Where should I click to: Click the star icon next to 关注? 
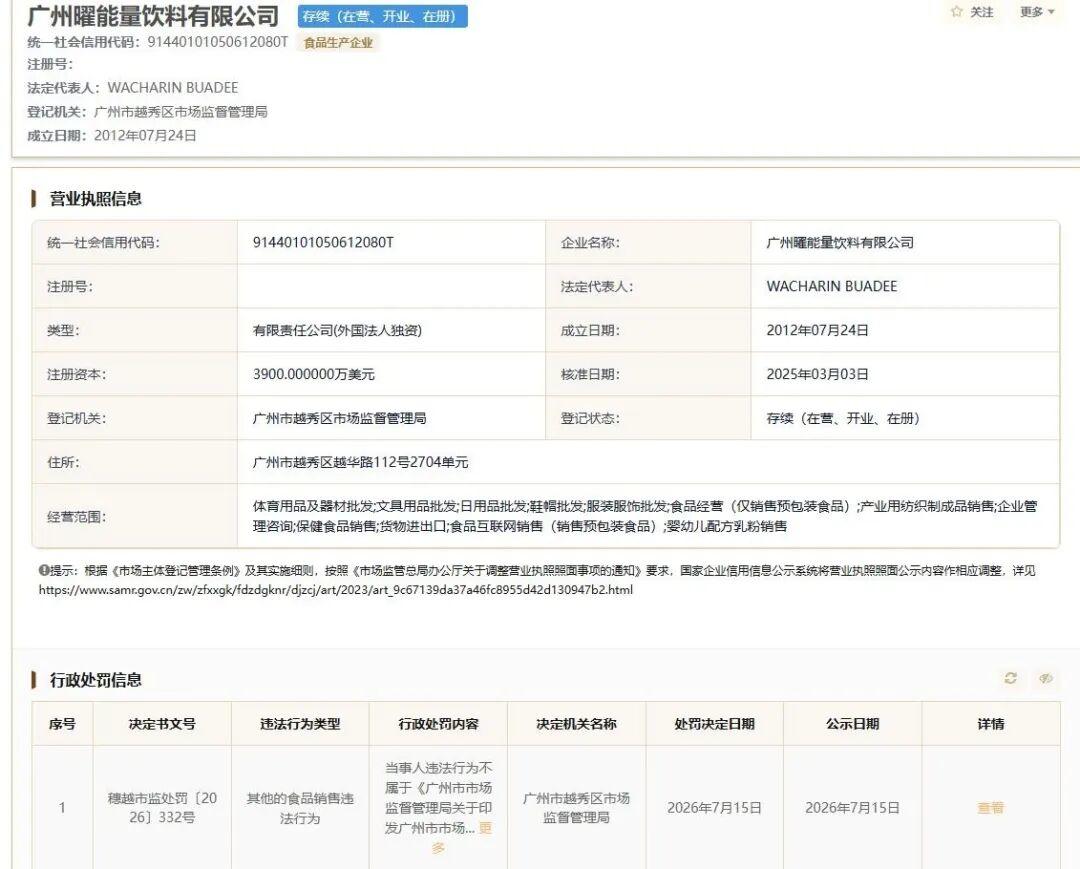click(x=956, y=12)
